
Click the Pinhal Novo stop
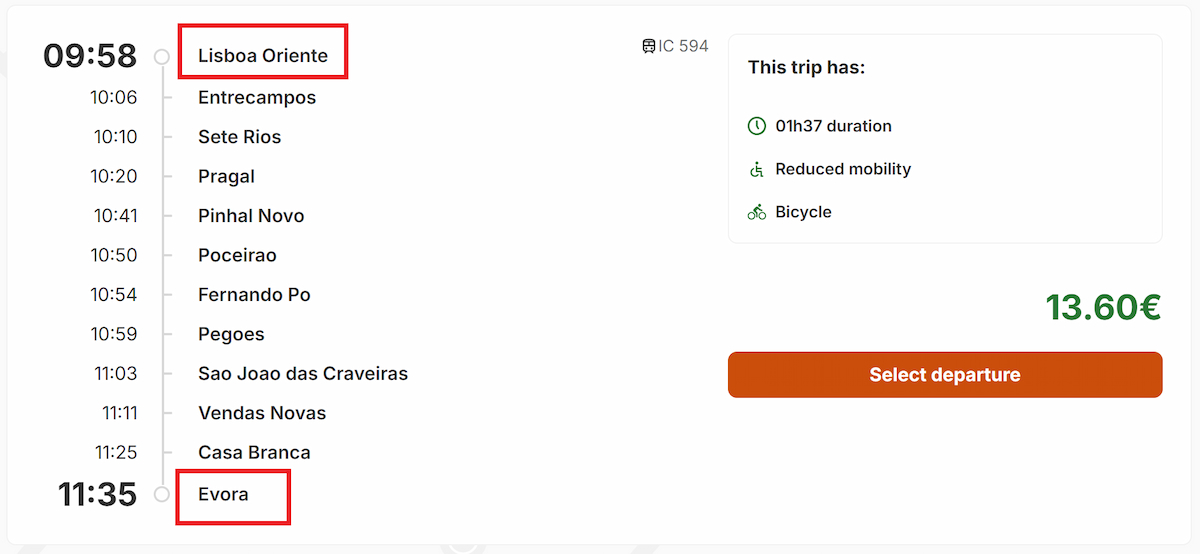click(x=251, y=216)
